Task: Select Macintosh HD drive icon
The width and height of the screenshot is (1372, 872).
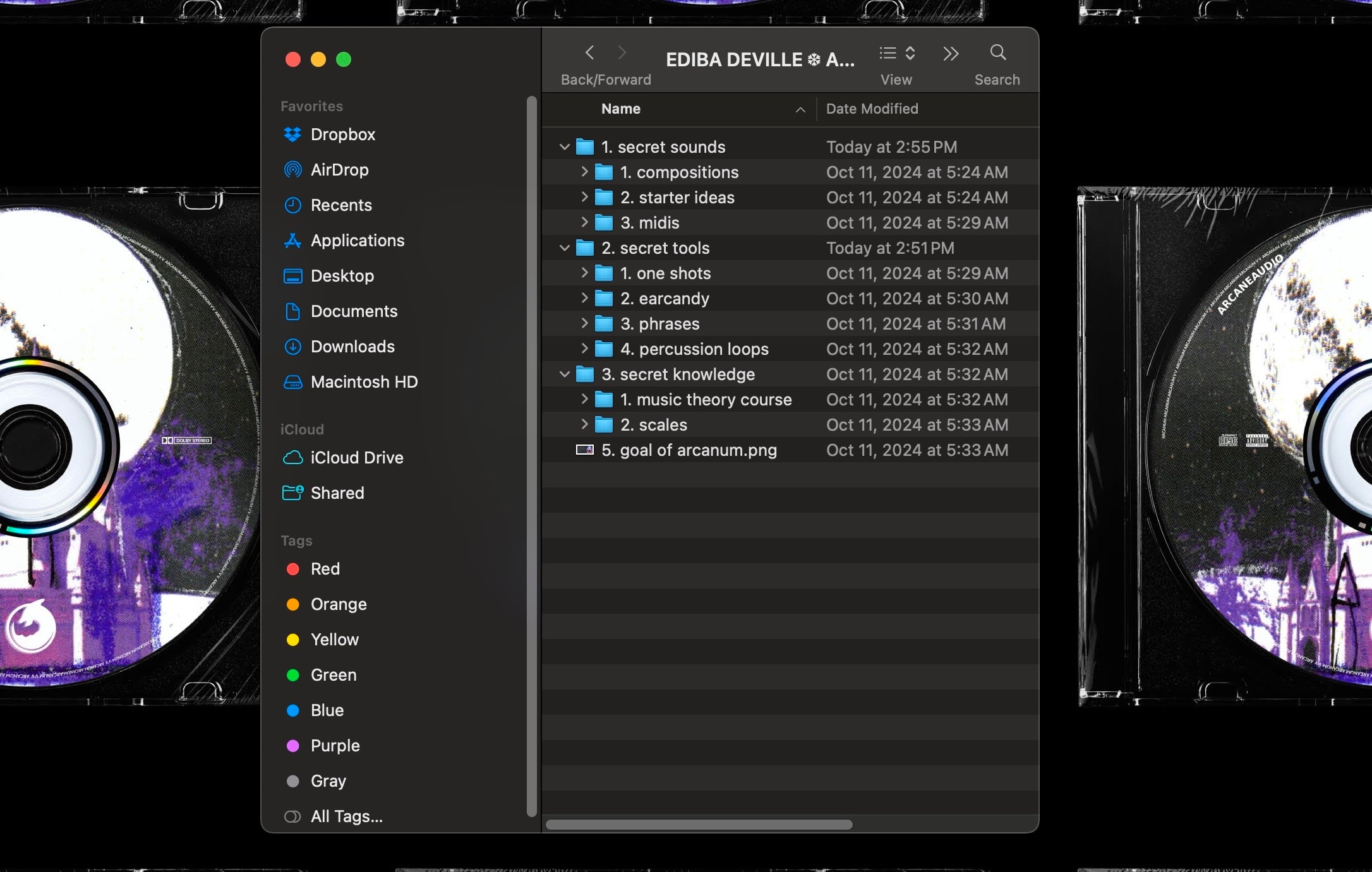Action: (292, 382)
